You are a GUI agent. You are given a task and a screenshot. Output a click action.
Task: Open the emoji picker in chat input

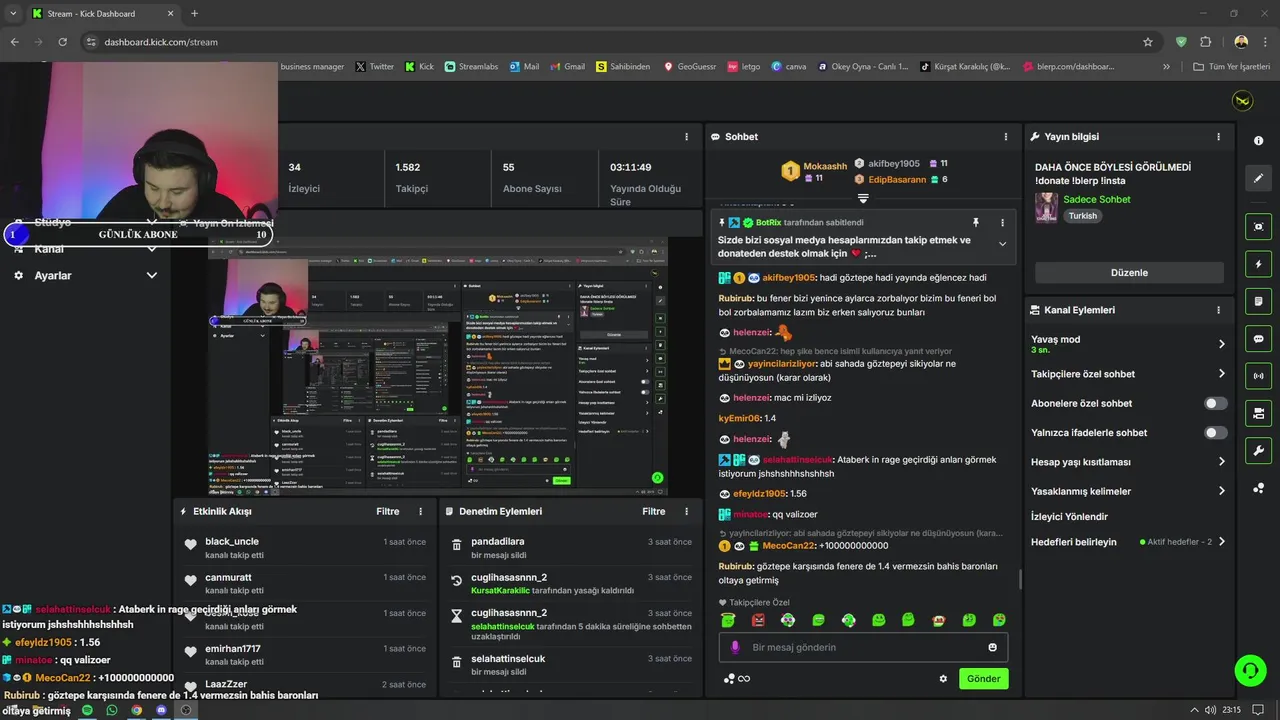point(992,647)
